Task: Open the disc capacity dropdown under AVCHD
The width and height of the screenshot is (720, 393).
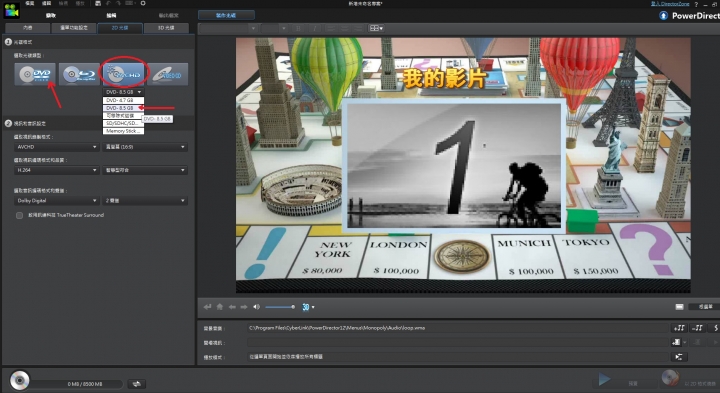Action: tap(123, 92)
